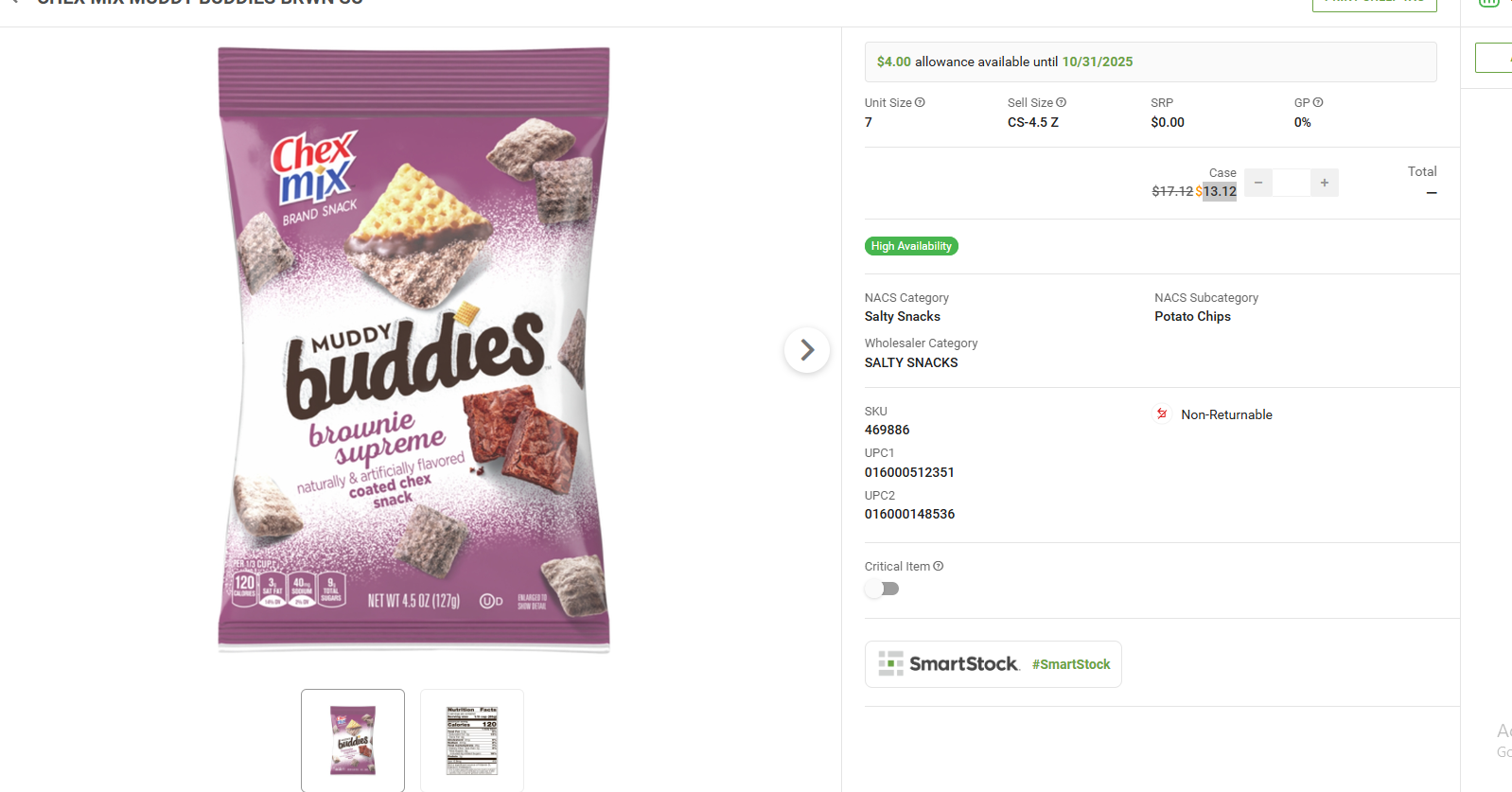The height and width of the screenshot is (792, 1512).
Task: Open the GP help tooltip icon
Action: (x=1318, y=102)
